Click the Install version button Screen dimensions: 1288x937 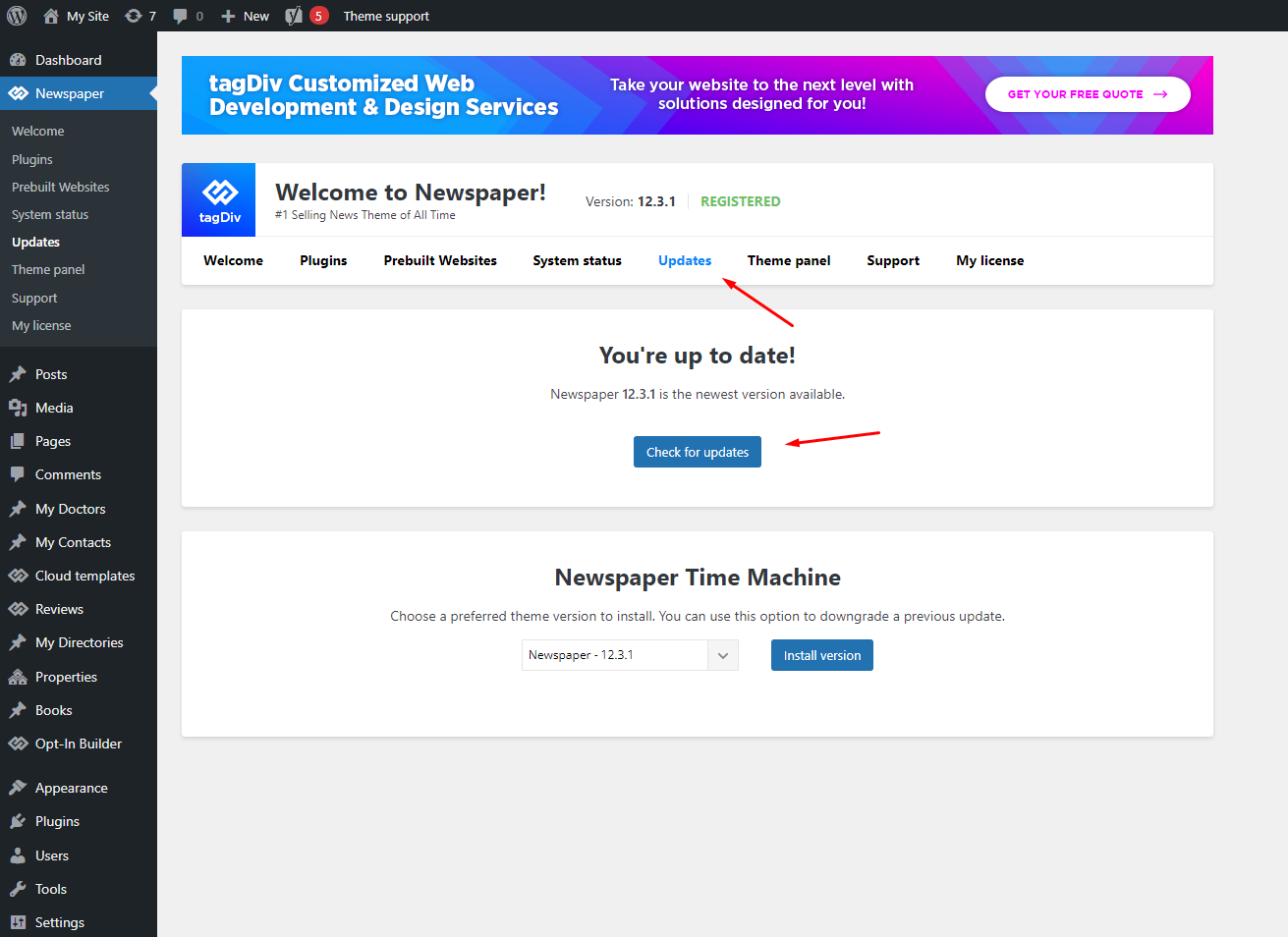[822, 655]
